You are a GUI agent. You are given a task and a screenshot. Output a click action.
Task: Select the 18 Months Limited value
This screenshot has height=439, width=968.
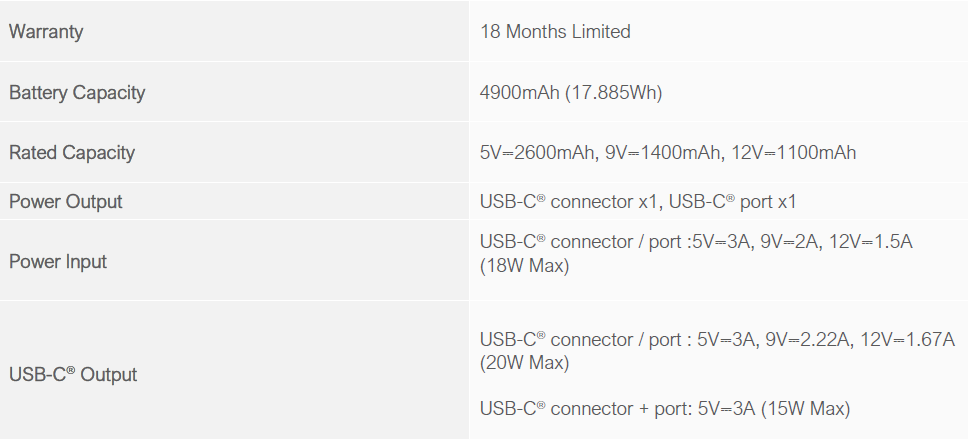click(x=555, y=31)
